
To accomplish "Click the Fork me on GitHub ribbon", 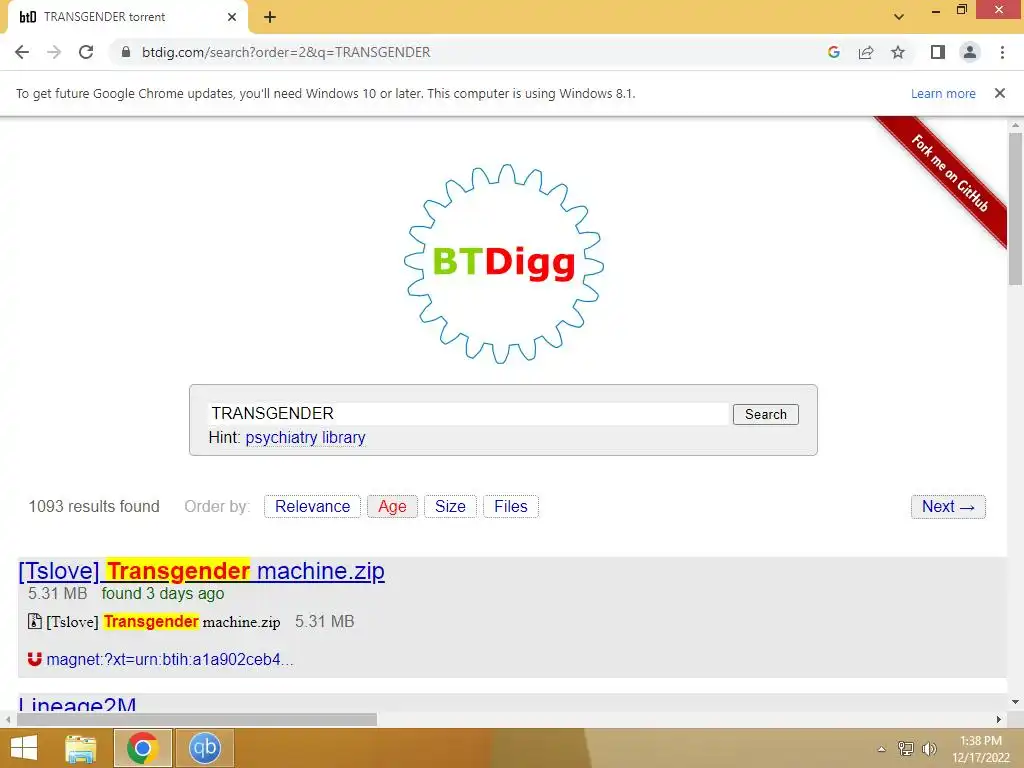I will pos(948,173).
